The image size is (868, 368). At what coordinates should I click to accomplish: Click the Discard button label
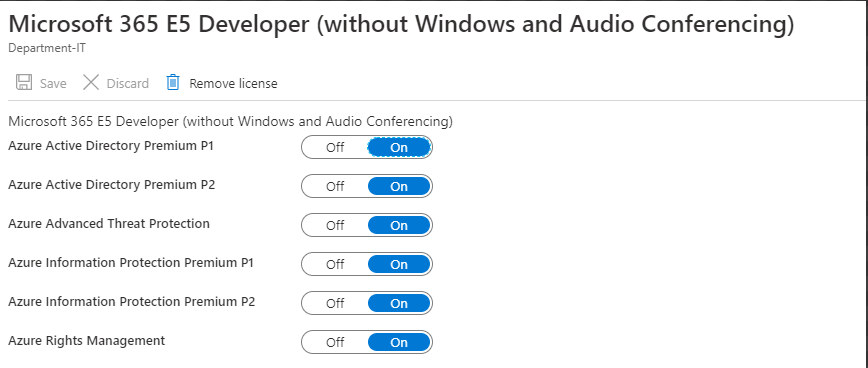click(127, 84)
